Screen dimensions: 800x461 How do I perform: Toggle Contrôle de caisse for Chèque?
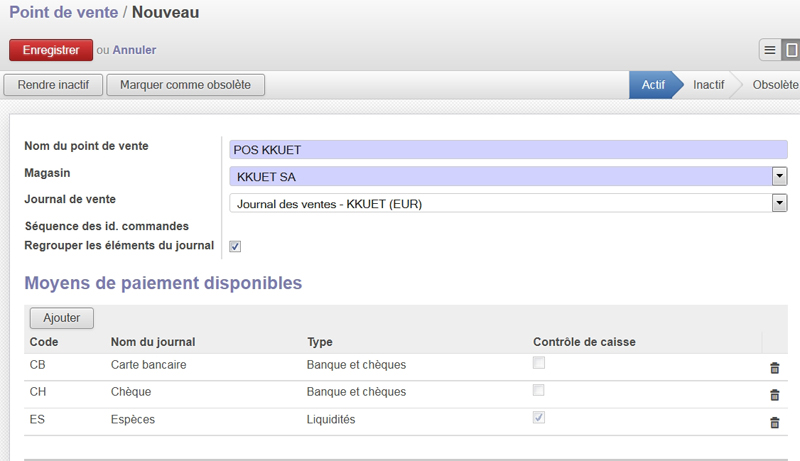pos(539,390)
